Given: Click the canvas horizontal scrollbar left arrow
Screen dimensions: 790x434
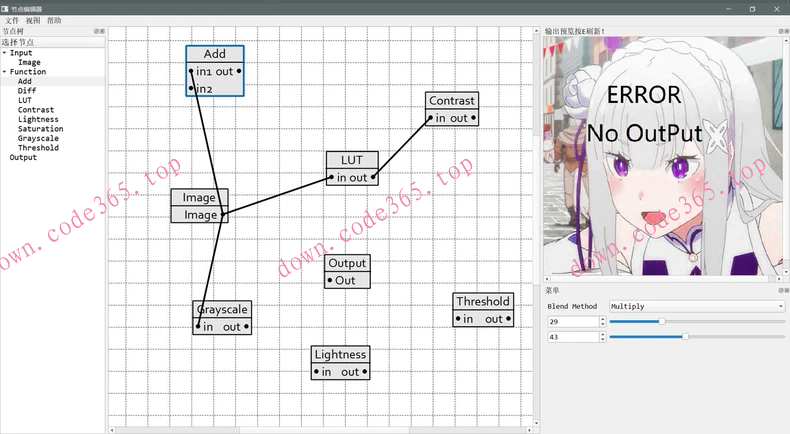Looking at the screenshot, I should point(112,430).
